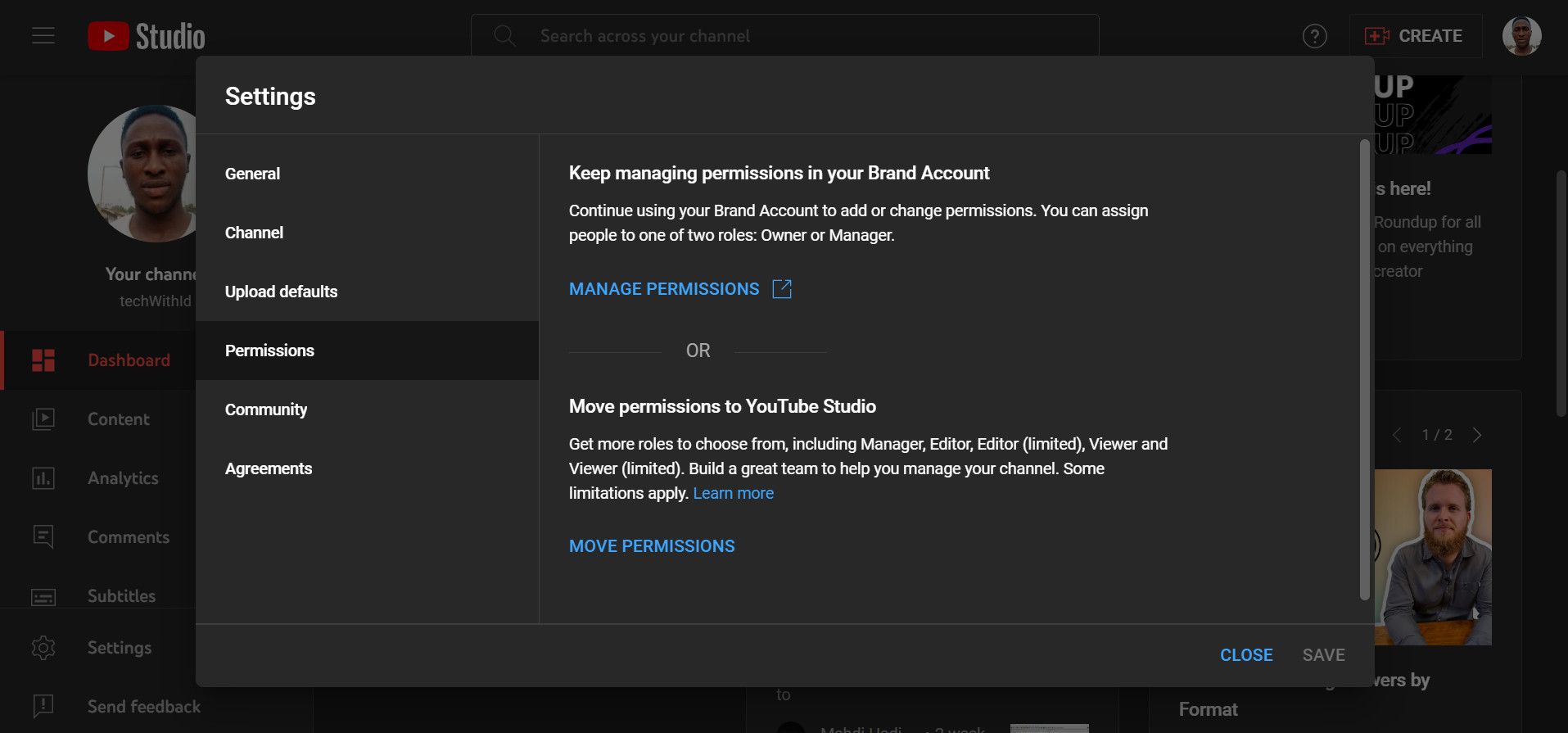Go to previous card with left chevron

click(1397, 435)
